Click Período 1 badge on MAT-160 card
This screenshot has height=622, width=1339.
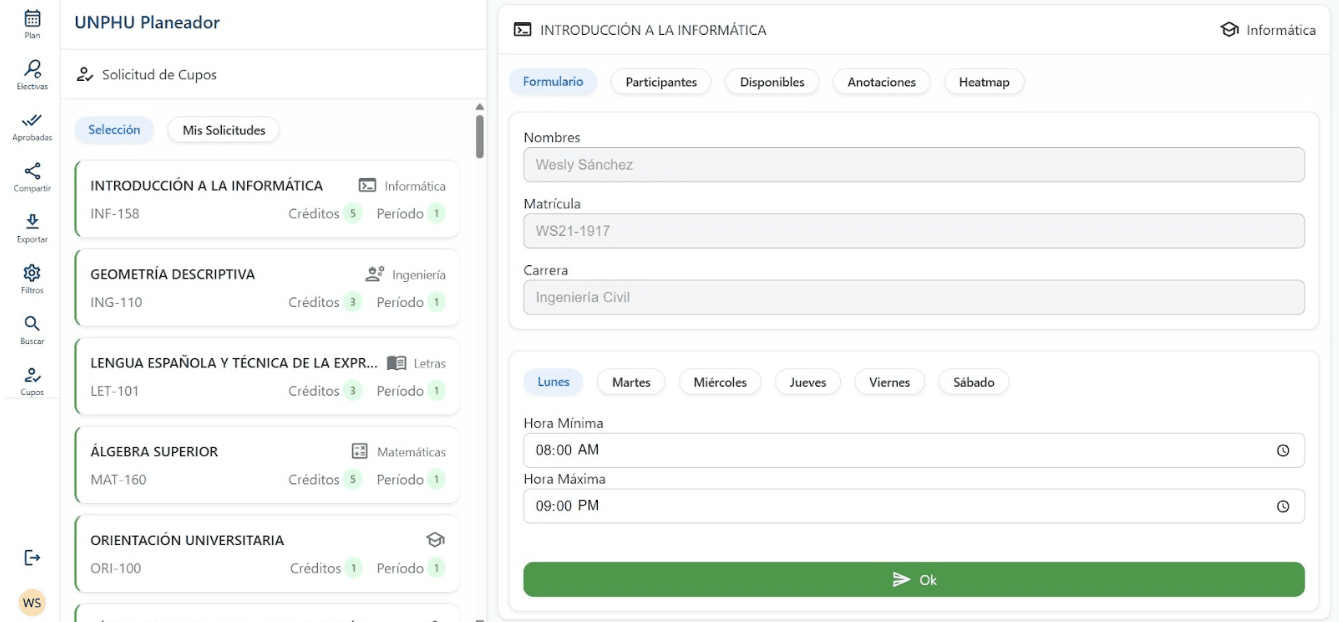pos(436,480)
